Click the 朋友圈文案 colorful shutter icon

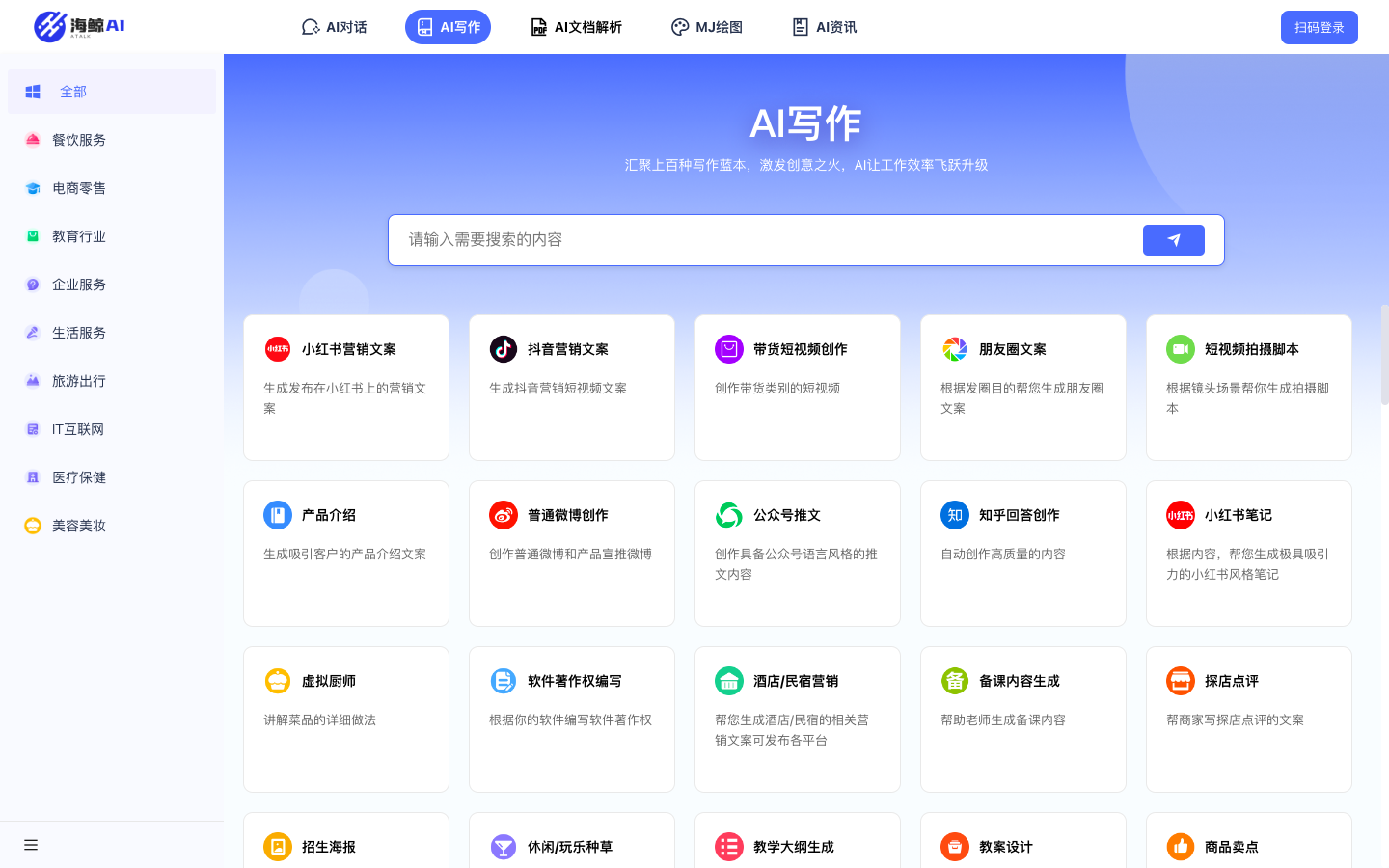(955, 349)
